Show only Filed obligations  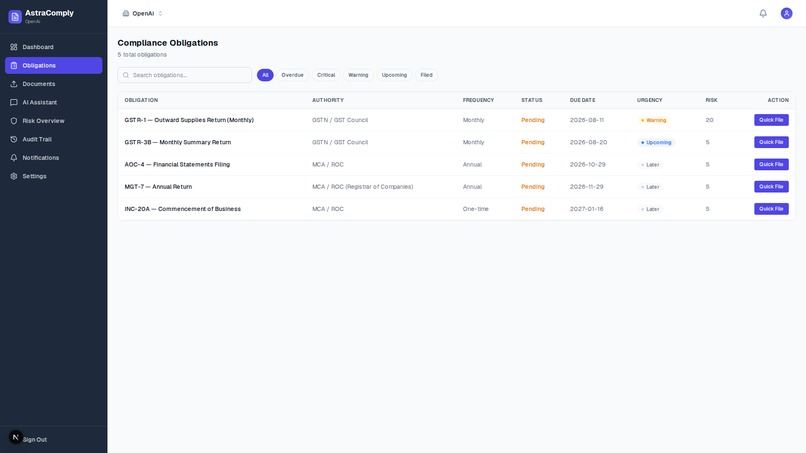pyautogui.click(x=426, y=75)
